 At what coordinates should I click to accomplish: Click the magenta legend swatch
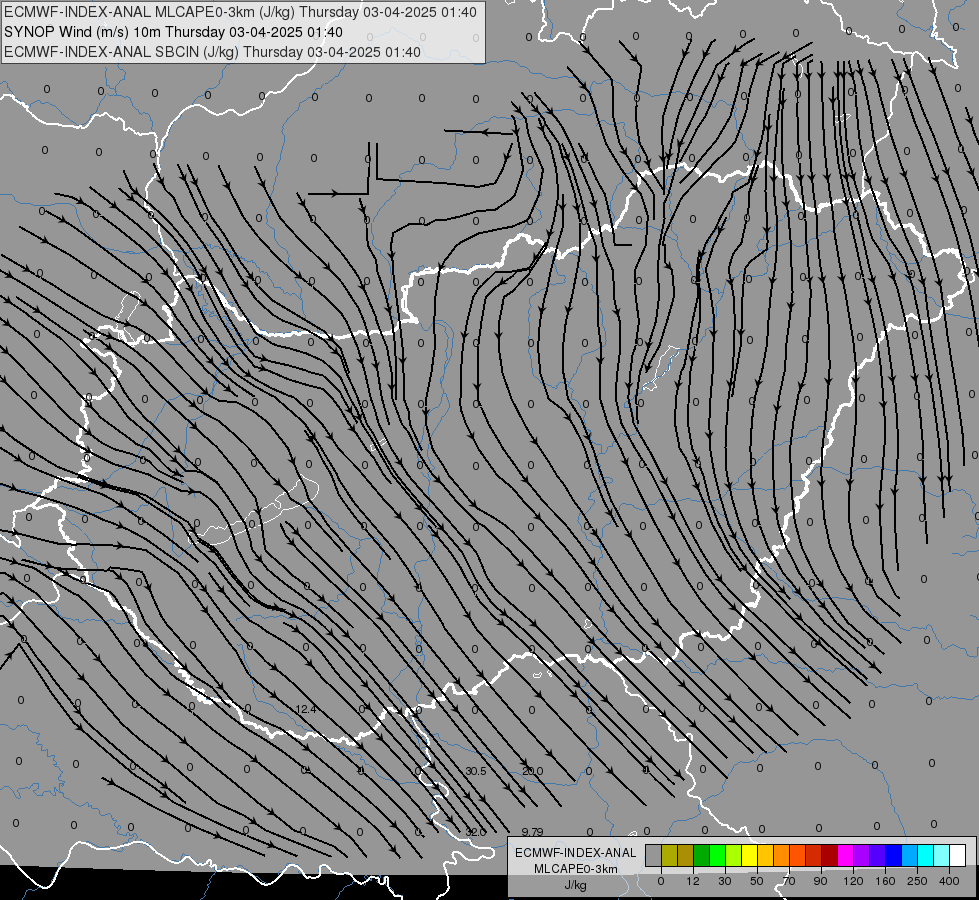(x=845, y=855)
